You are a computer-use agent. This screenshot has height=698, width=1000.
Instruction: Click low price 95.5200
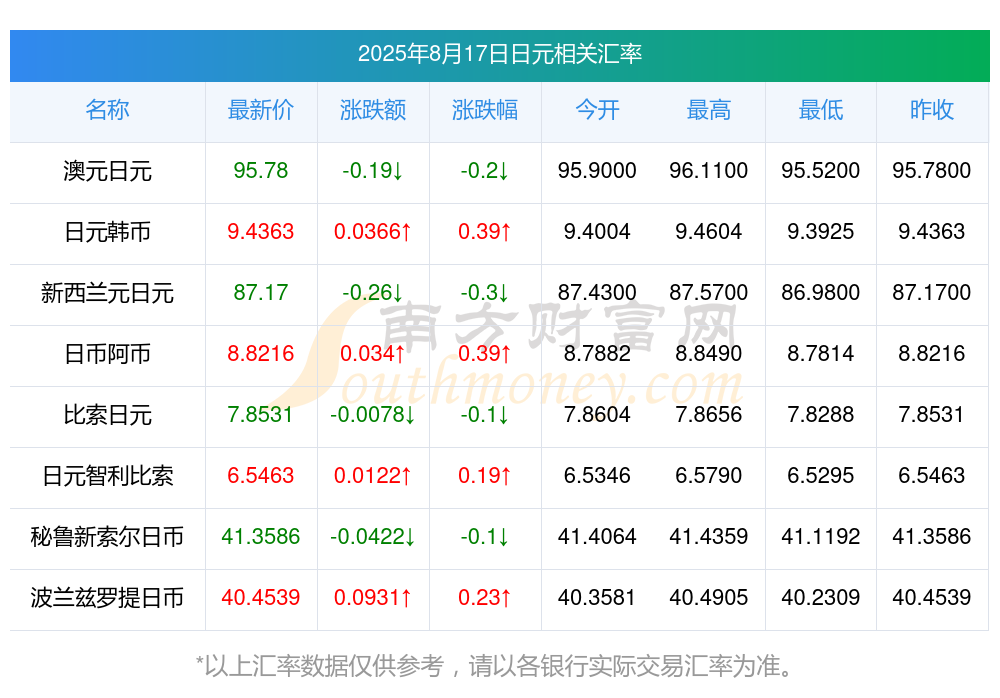point(821,171)
